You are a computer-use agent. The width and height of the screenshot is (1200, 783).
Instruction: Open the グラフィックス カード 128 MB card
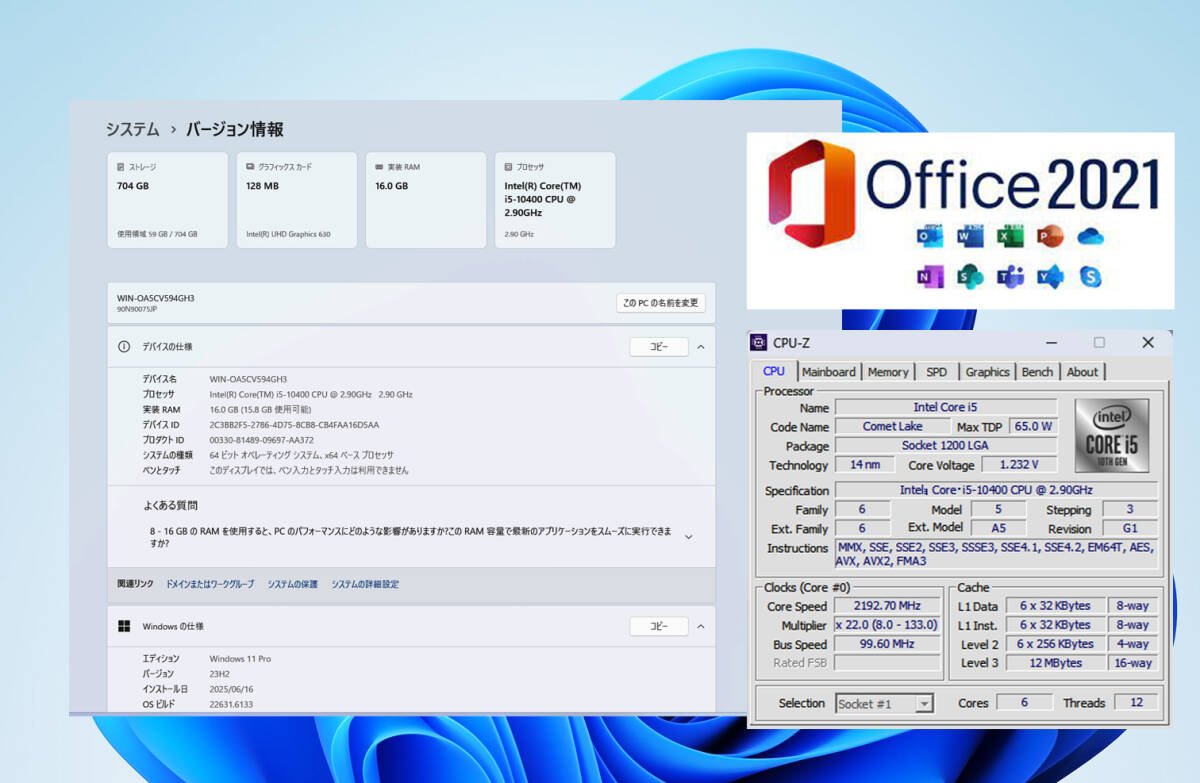(x=297, y=200)
